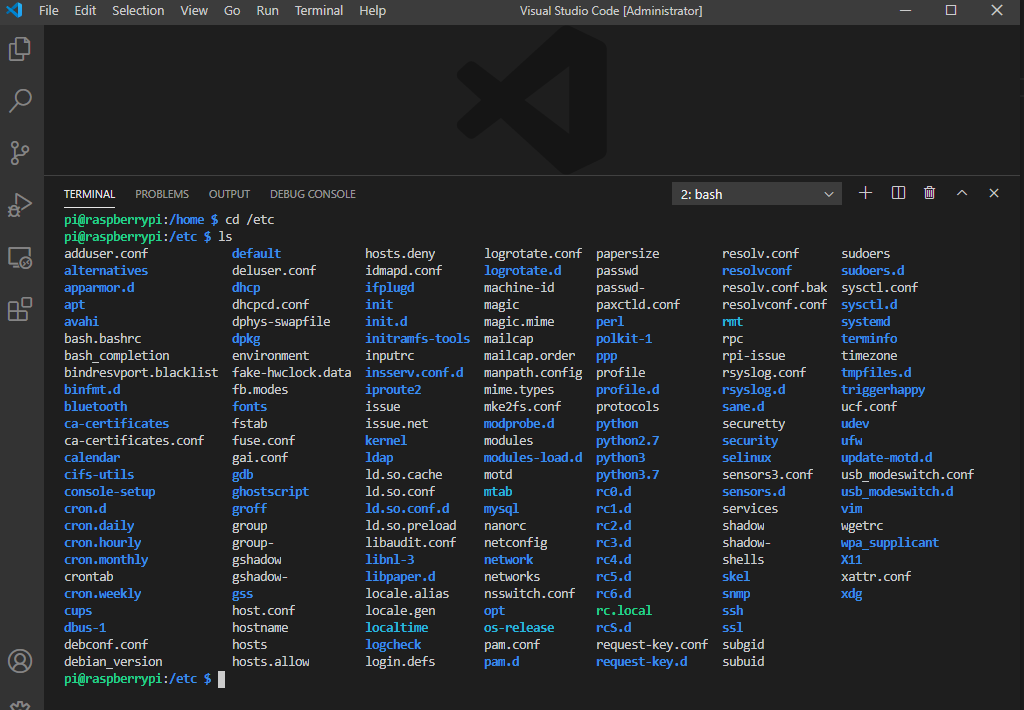The height and width of the screenshot is (710, 1024).
Task: Close the terminal panel
Action: (994, 193)
